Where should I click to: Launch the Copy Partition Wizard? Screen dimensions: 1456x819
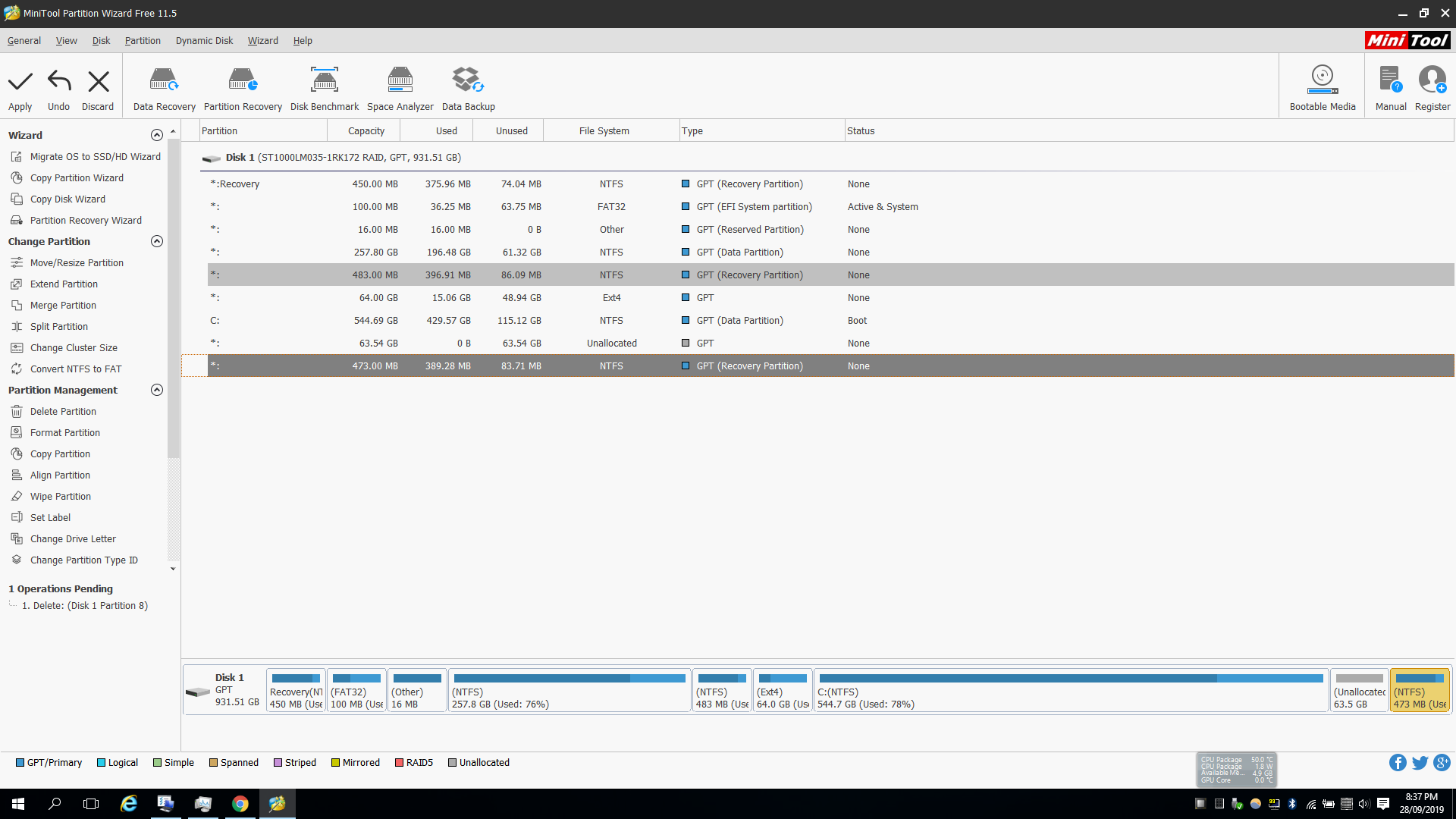point(68,178)
